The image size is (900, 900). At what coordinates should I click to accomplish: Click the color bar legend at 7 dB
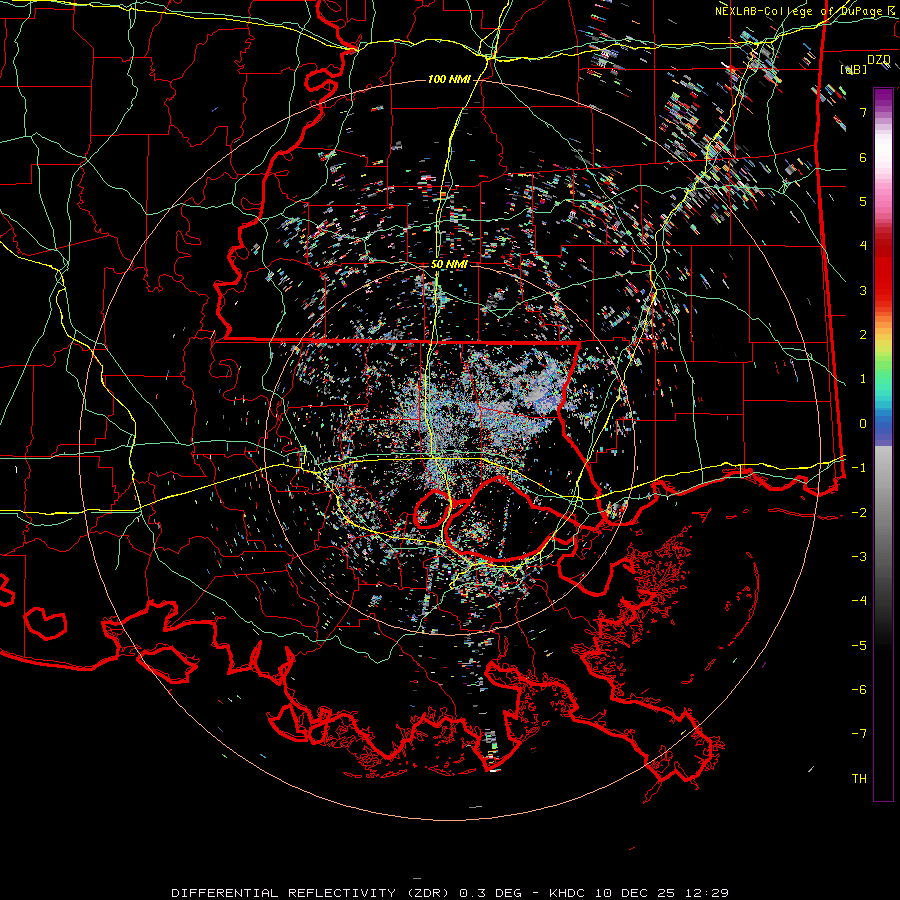click(883, 112)
